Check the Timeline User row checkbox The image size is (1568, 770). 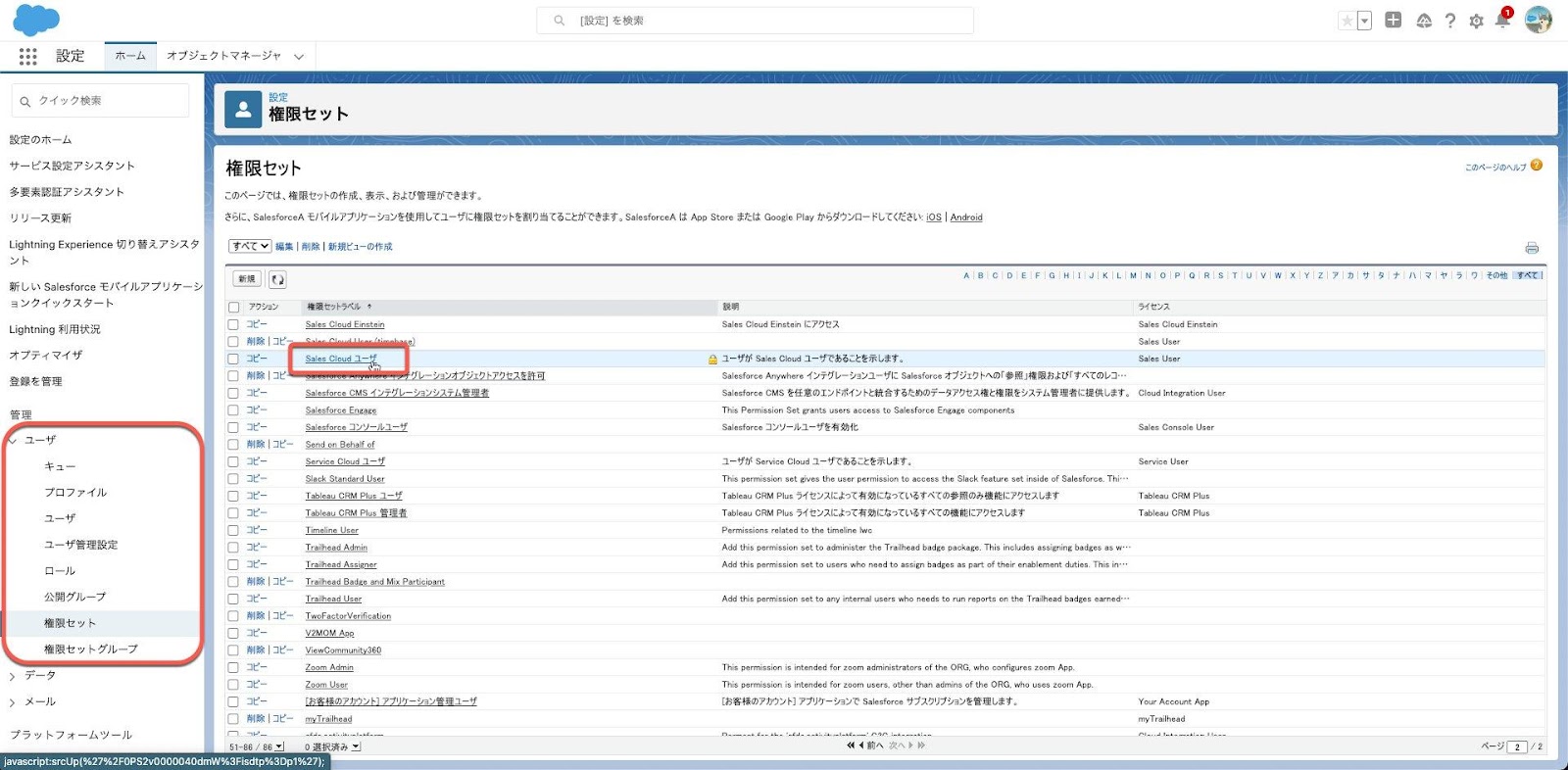(x=233, y=530)
